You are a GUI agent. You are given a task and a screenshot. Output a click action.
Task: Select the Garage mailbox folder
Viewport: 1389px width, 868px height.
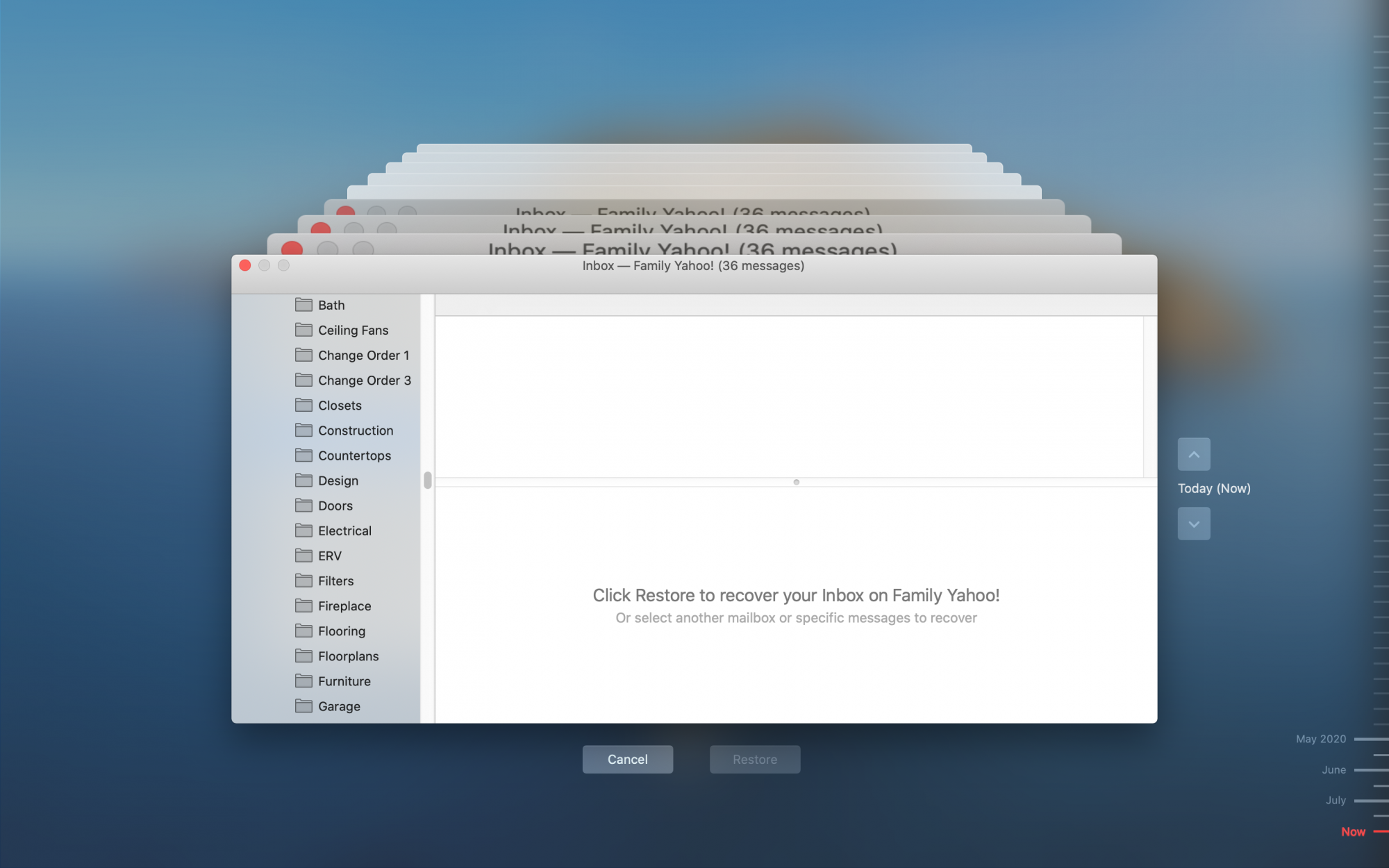(338, 706)
